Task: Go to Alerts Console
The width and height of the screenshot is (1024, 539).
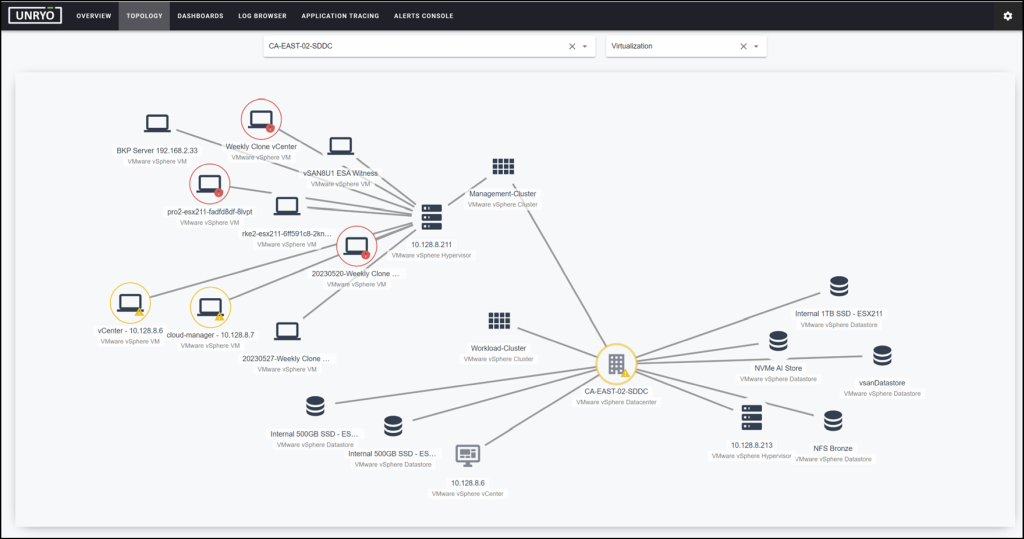Action: click(x=423, y=16)
